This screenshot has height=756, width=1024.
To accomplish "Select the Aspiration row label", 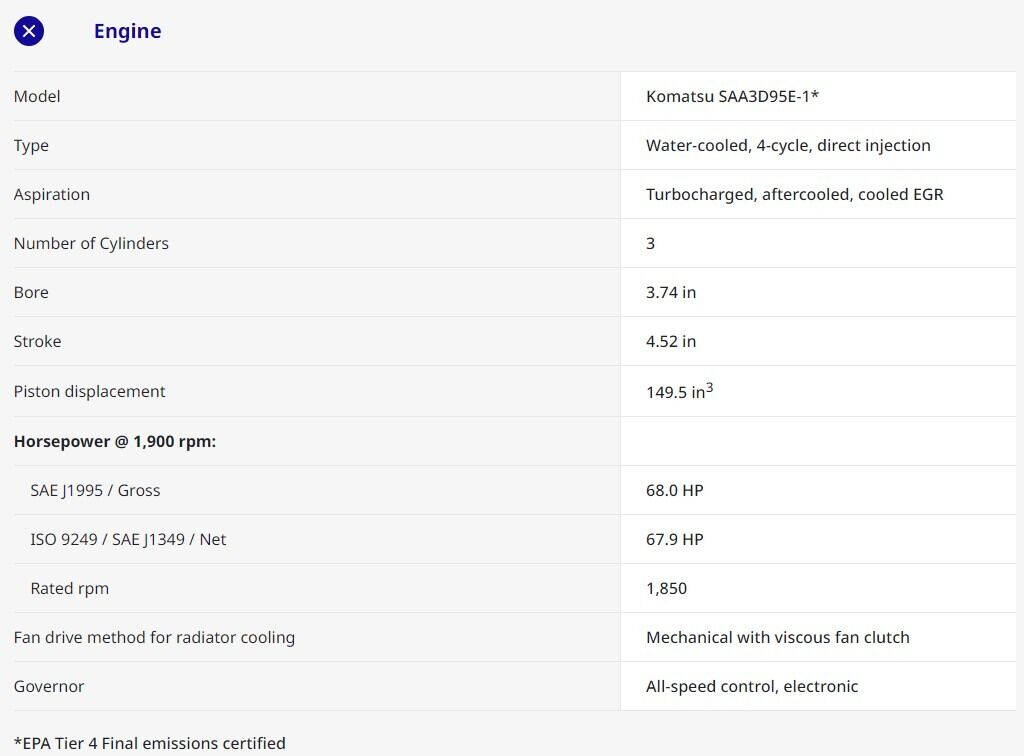I will coord(52,194).
